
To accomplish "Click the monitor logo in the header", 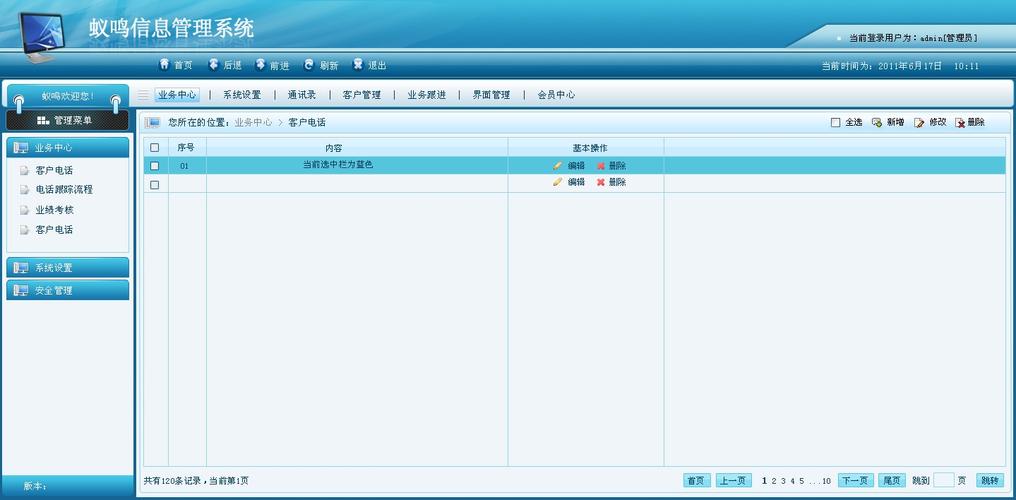I will [41, 36].
